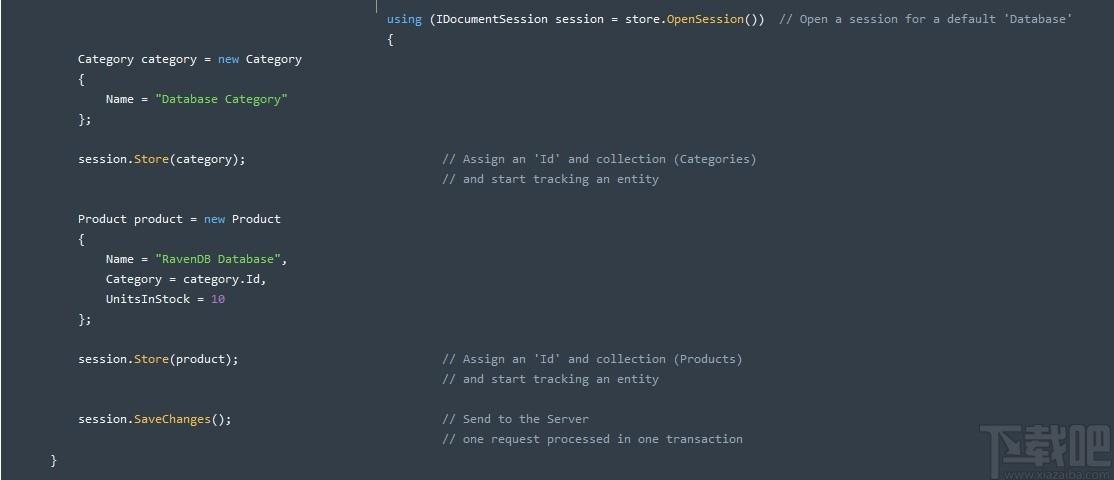This screenshot has width=1114, height=480.
Task: Click the 'new' keyword before Product
Action: click(x=215, y=219)
